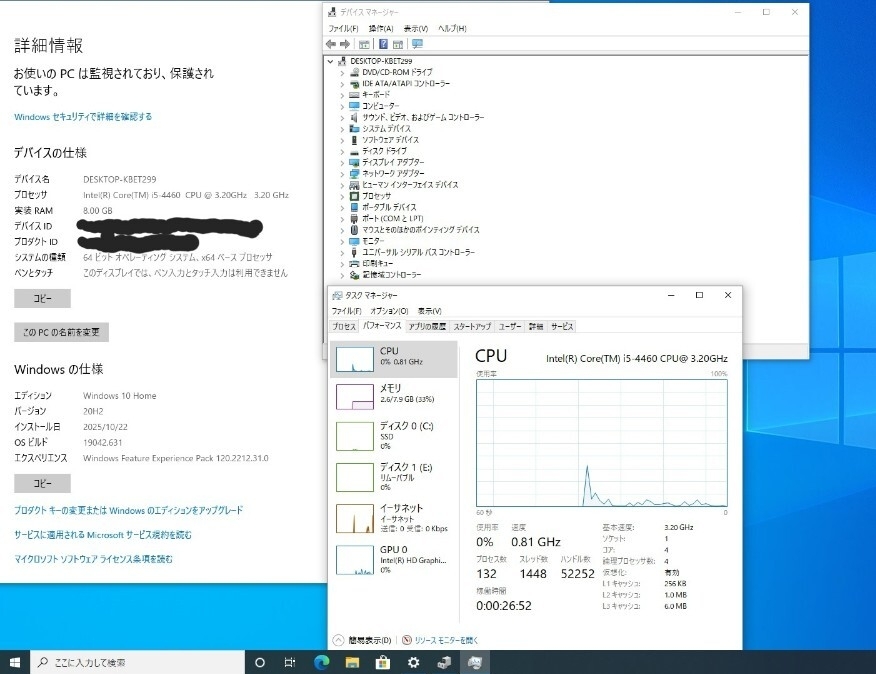Click the taskbar search box
The image size is (876, 674).
[x=138, y=662]
